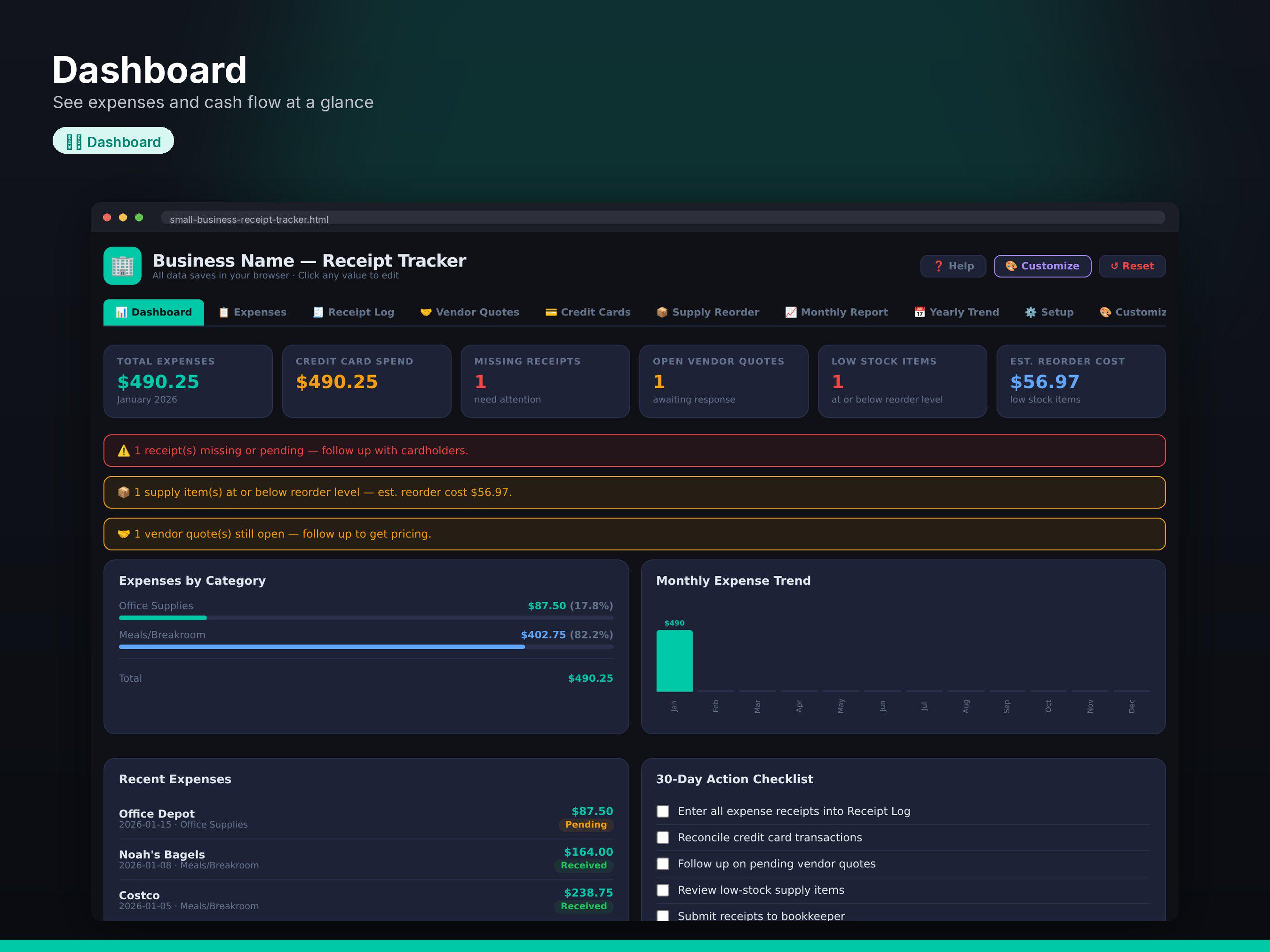The width and height of the screenshot is (1270, 952).
Task: Check 'Review low-stock supply items' box
Action: coord(663,890)
